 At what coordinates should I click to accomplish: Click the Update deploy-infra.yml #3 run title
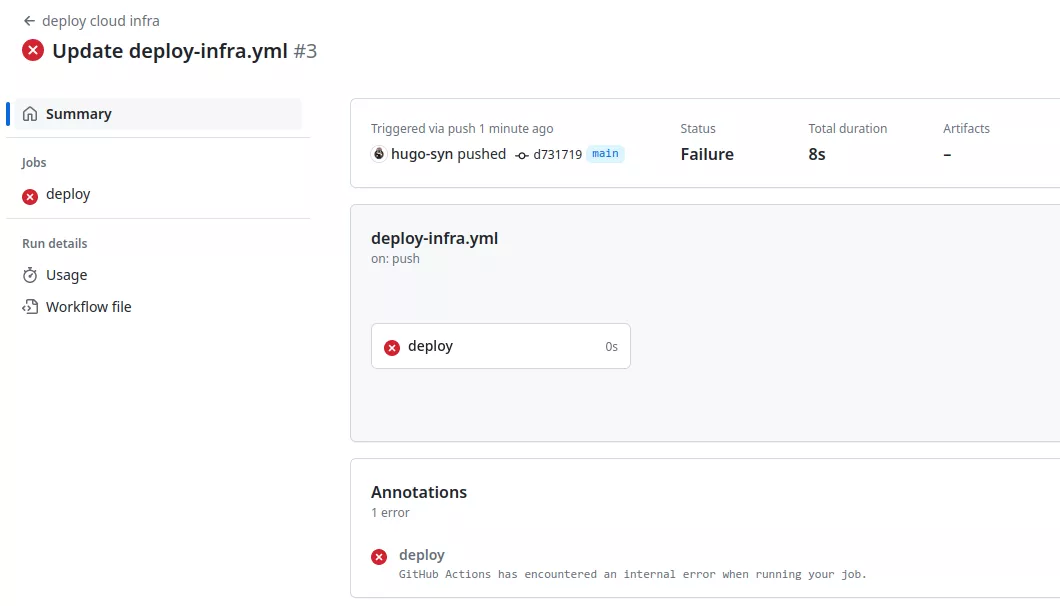pyautogui.click(x=185, y=51)
